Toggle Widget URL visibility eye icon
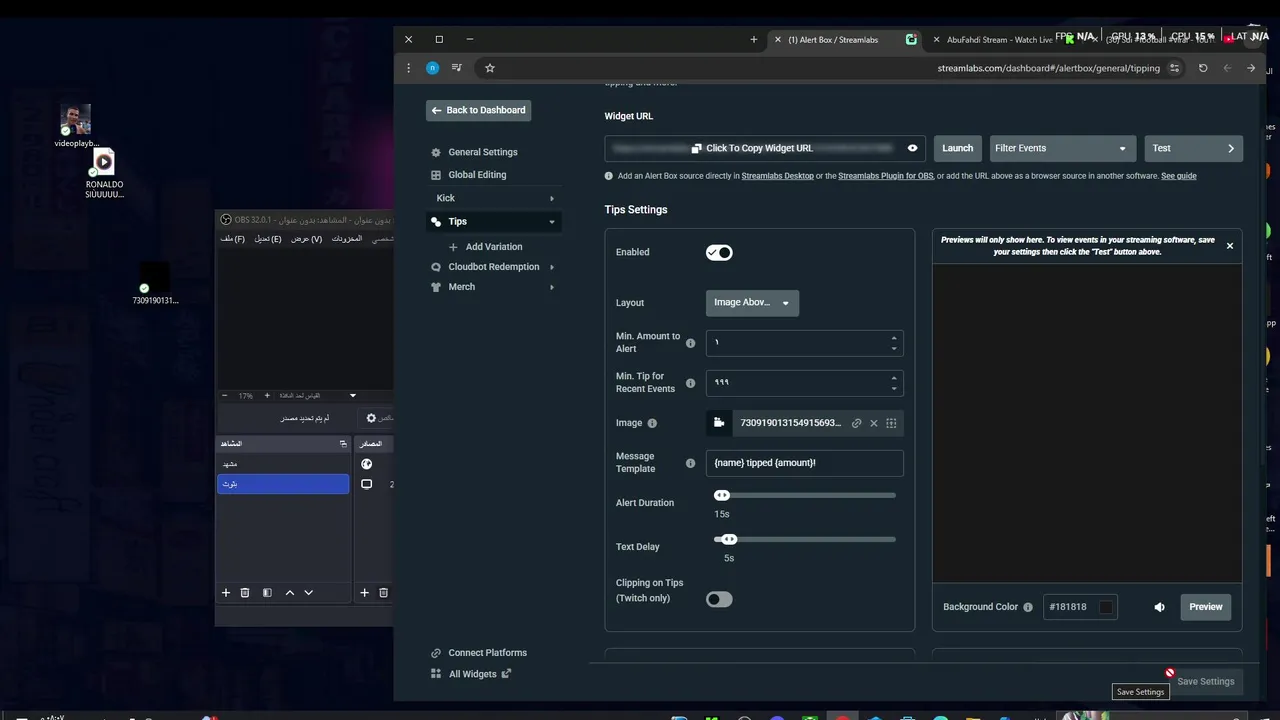Screen dimensions: 1280x720 912,148
